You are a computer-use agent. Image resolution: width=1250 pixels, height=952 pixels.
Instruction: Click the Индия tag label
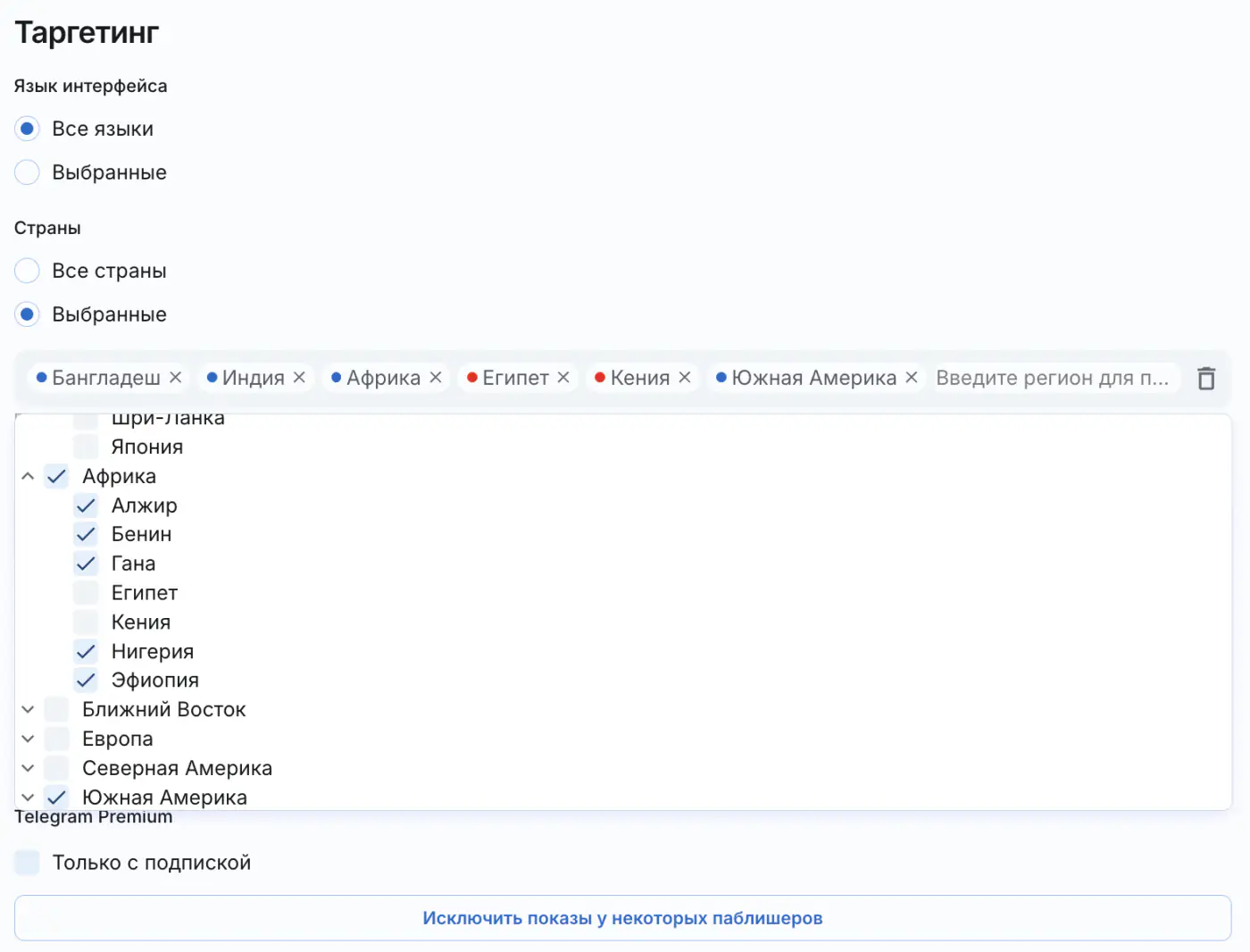254,378
